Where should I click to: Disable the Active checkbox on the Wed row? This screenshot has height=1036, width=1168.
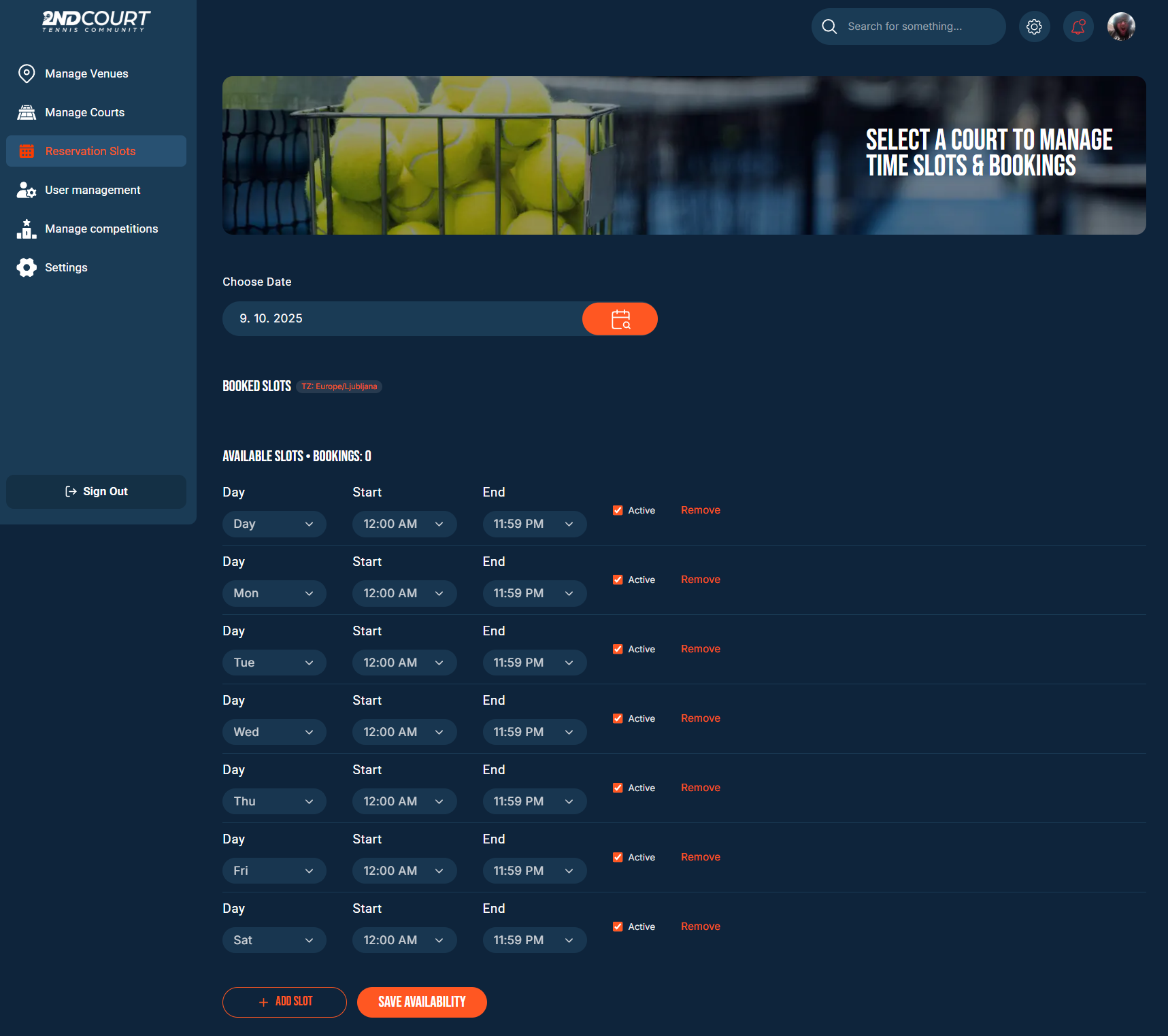(618, 718)
